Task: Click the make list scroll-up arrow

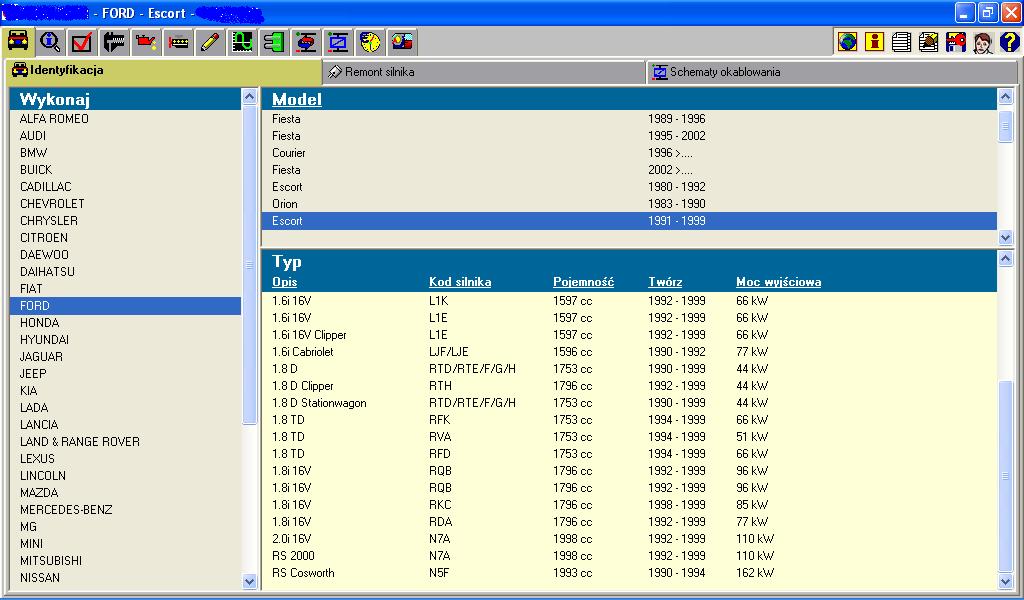Action: point(249,97)
